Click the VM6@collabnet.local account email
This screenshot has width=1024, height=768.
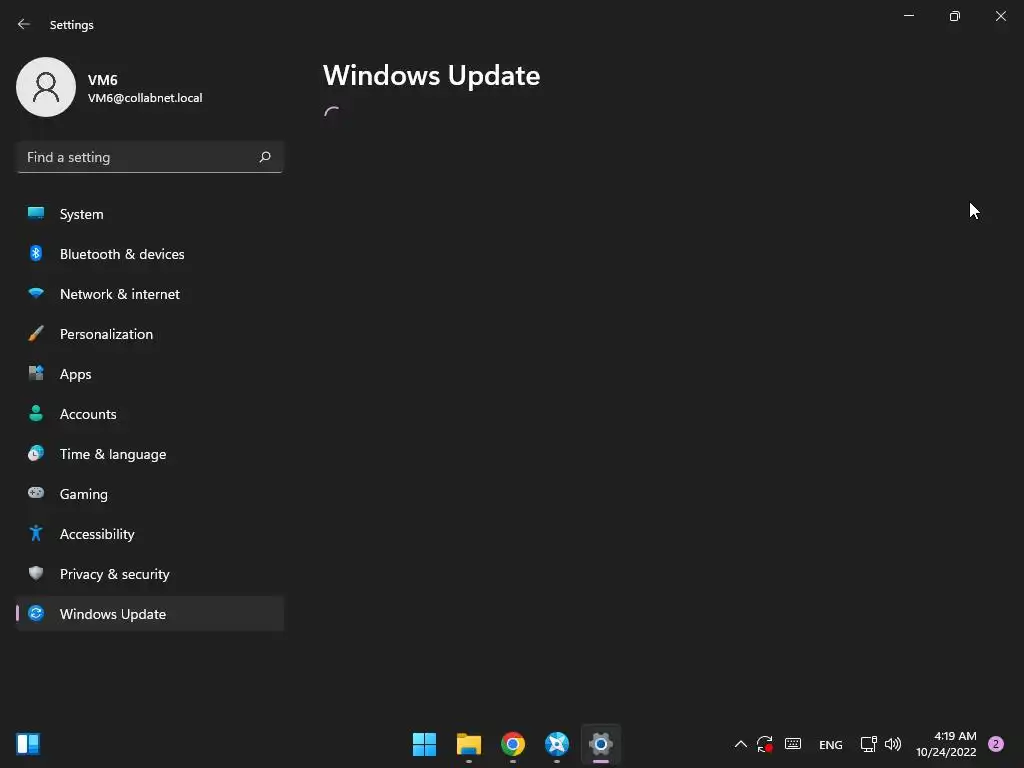[145, 98]
